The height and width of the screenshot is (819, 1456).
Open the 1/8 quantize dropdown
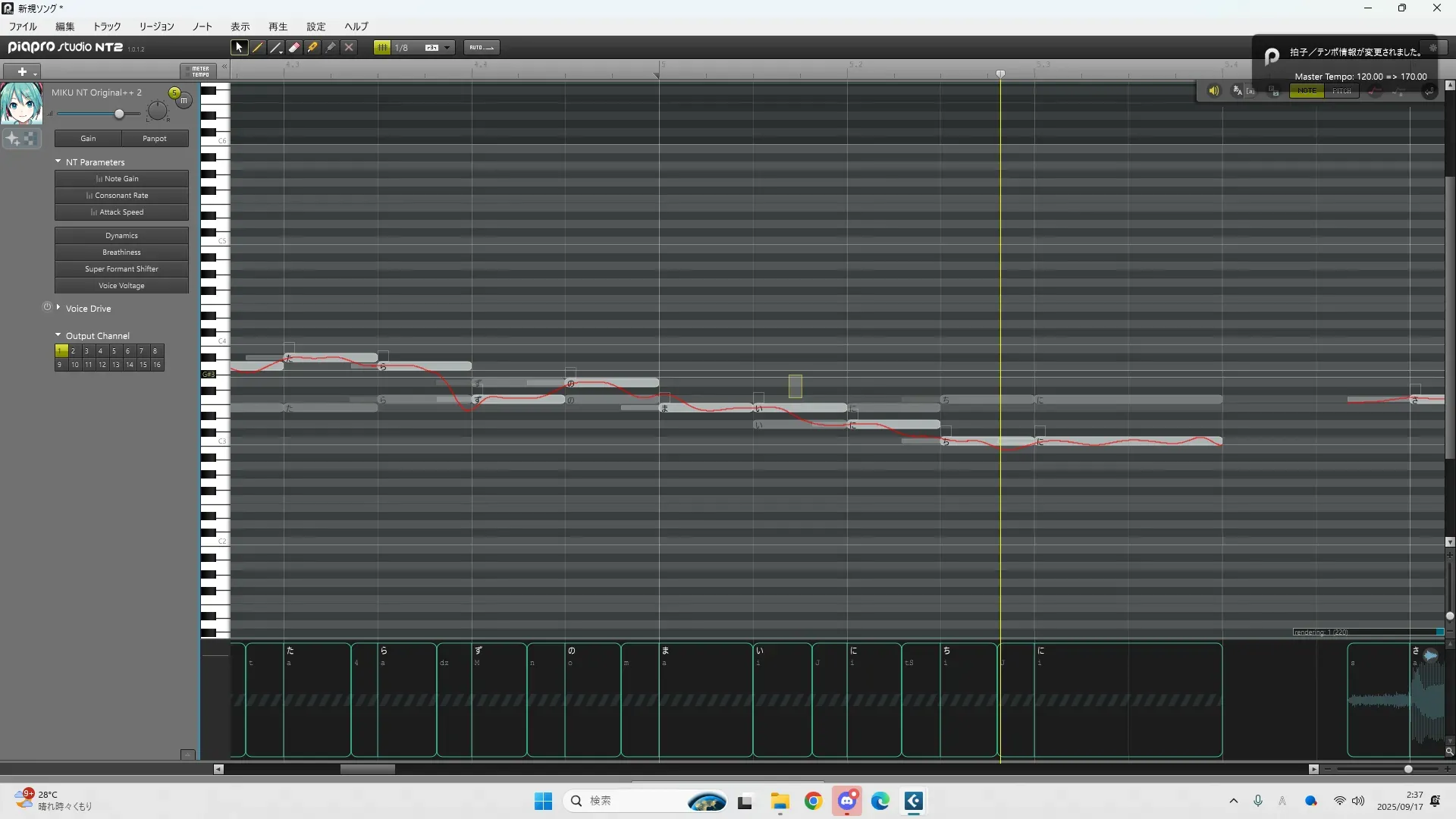point(447,48)
